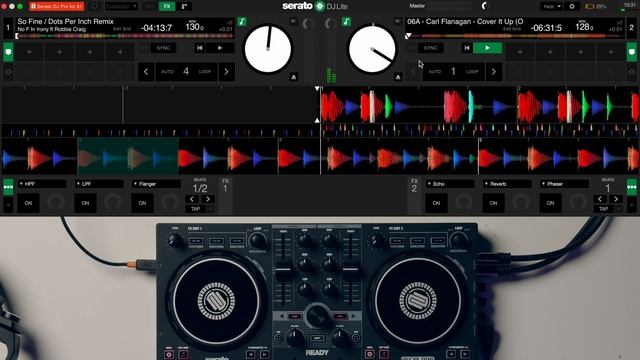This screenshot has height=360, width=640.
Task: Click SYNC on deck 2
Action: tap(431, 48)
